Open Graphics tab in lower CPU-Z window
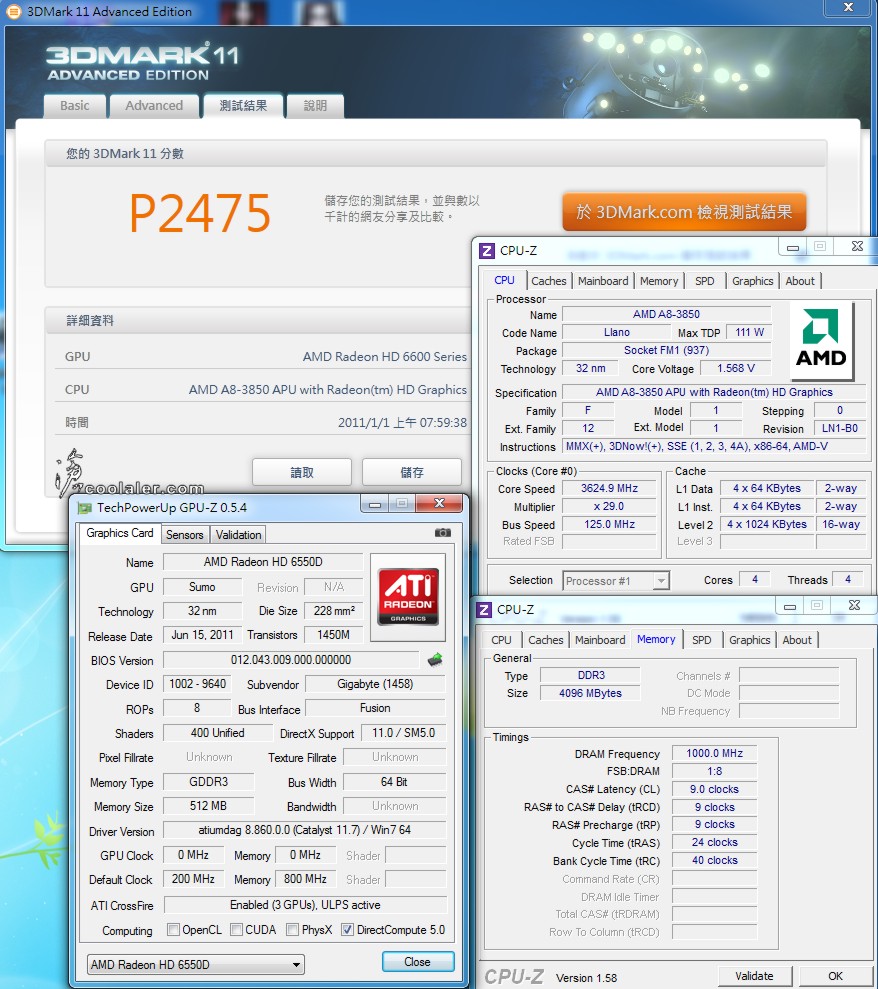The image size is (878, 989). (749, 640)
